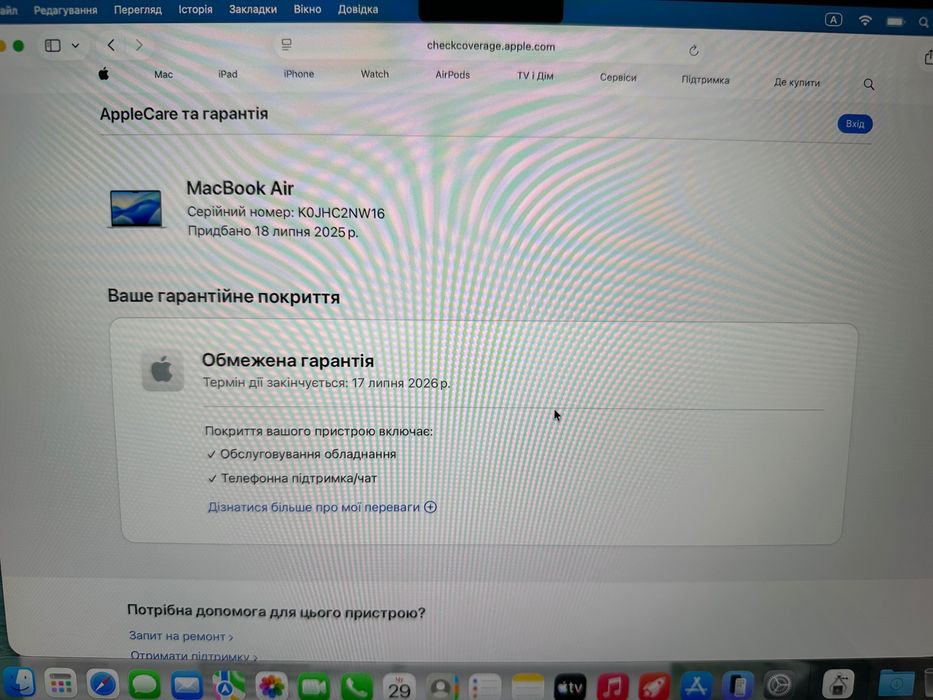933x700 pixels.
Task: Open the red rocket app in Dock
Action: click(655, 687)
